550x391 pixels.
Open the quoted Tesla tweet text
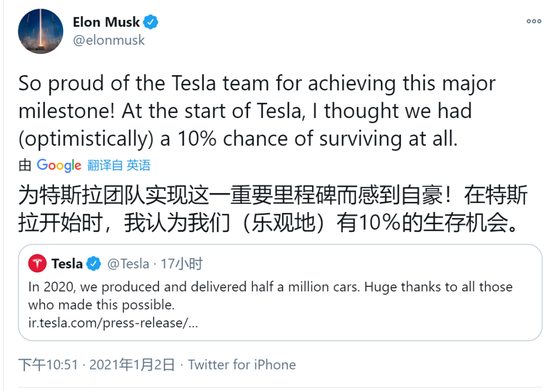tap(270, 296)
